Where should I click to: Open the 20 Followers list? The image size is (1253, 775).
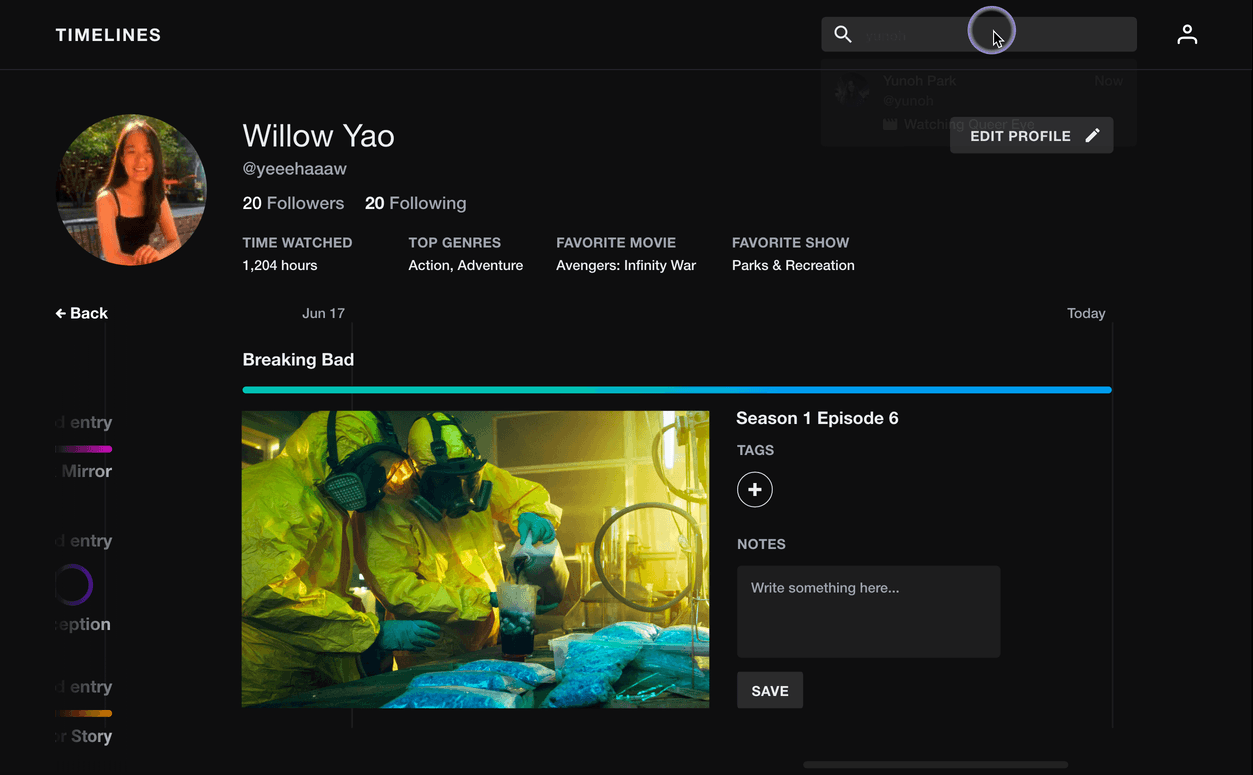tap(293, 203)
